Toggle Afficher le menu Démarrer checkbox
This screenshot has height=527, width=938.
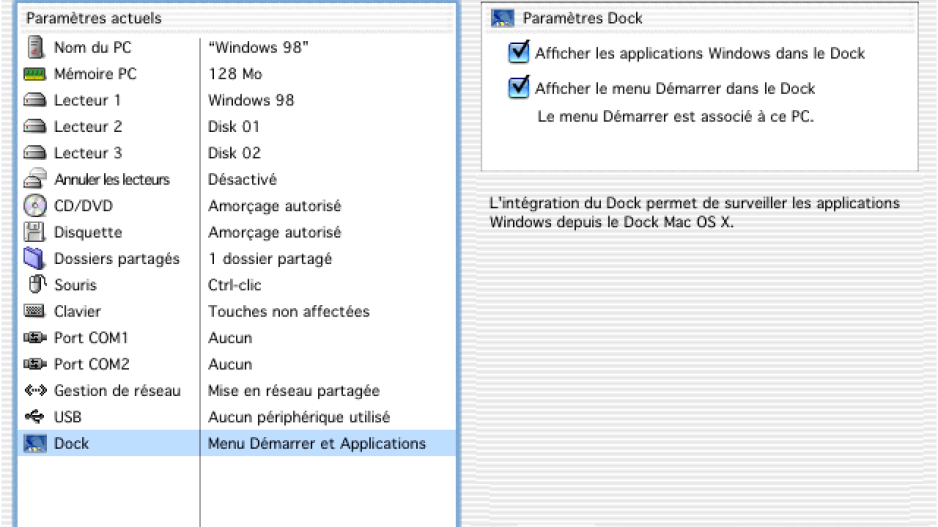click(518, 88)
